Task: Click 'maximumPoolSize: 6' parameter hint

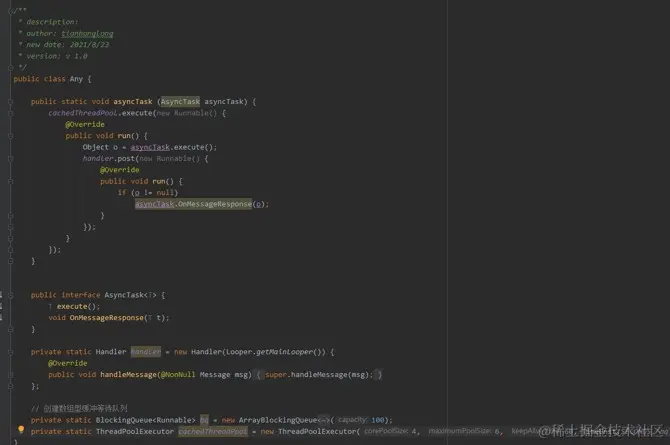Action: (464, 431)
